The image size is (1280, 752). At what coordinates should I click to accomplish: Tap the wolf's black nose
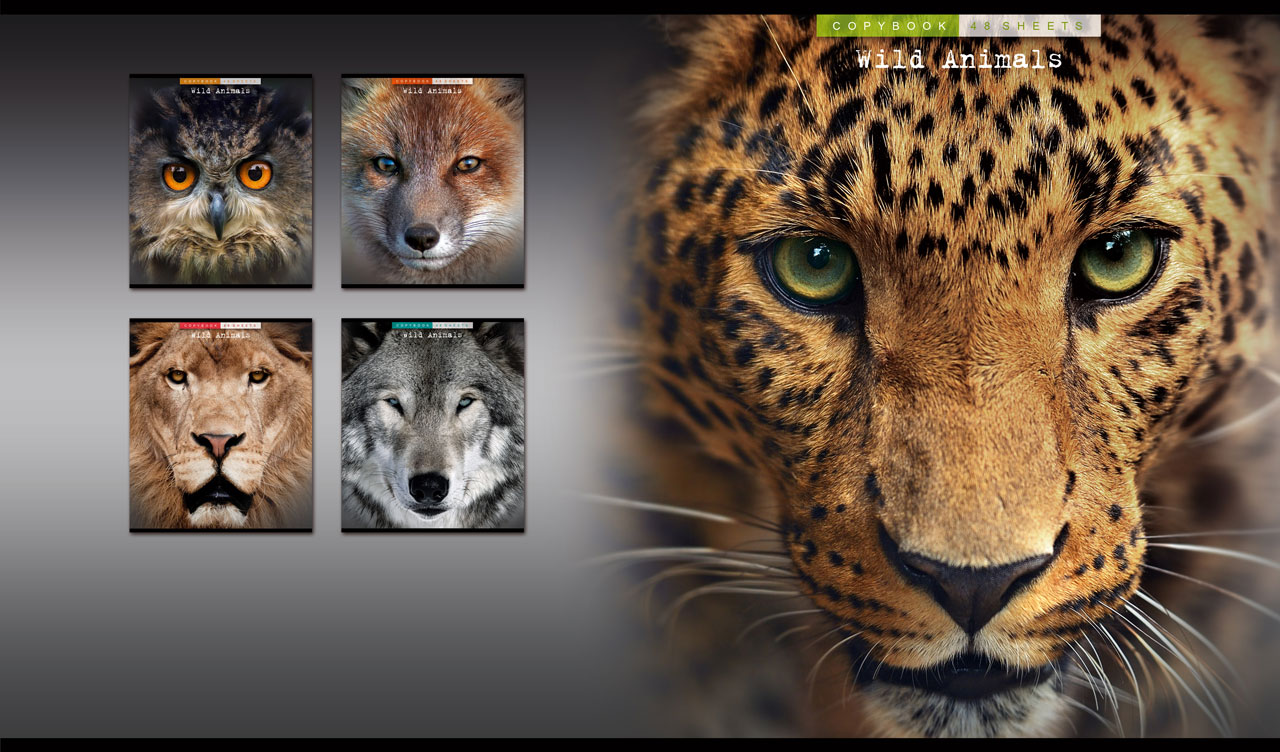coord(428,487)
